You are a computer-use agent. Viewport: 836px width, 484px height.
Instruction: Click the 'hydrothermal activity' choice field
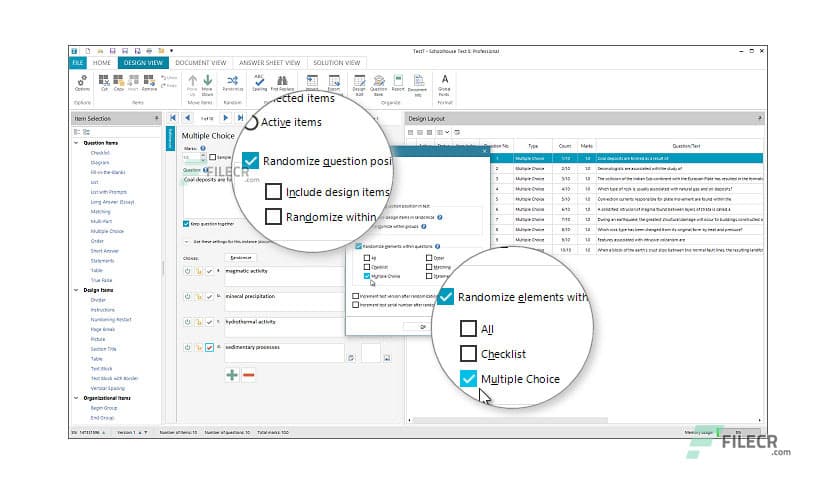pos(284,328)
